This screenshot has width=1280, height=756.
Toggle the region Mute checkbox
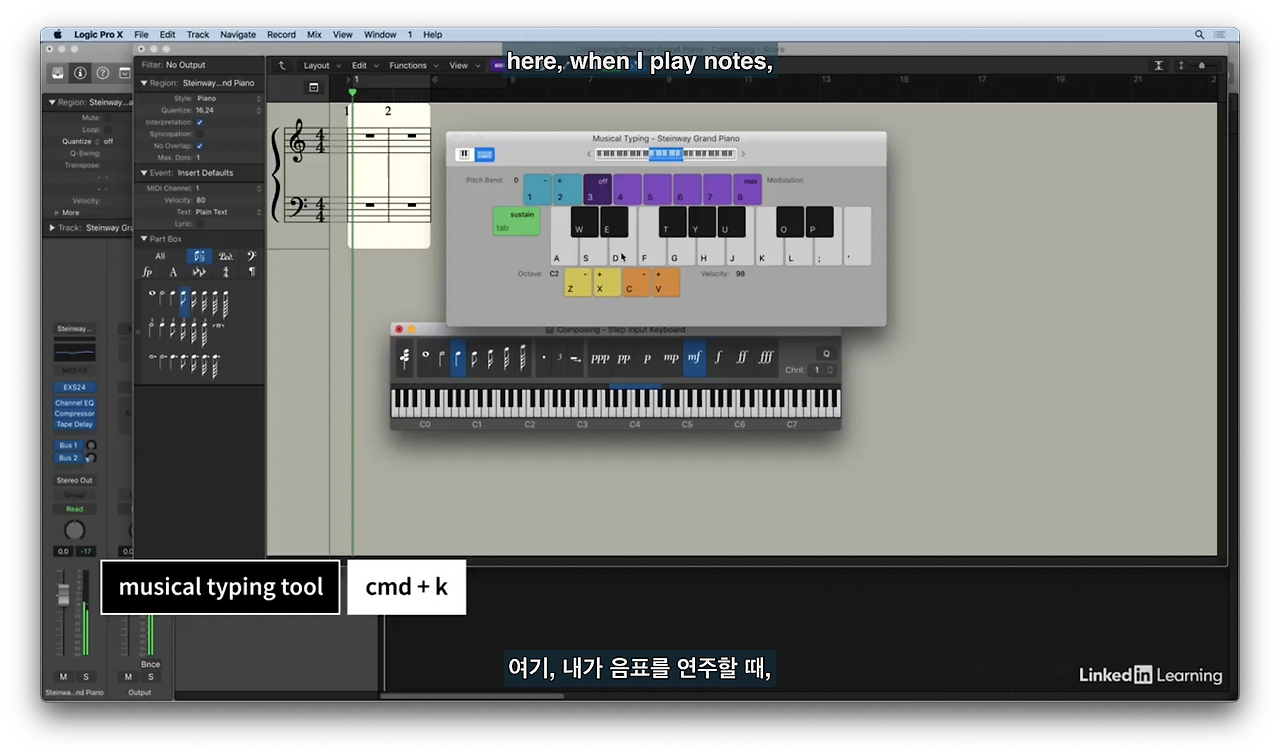point(108,118)
